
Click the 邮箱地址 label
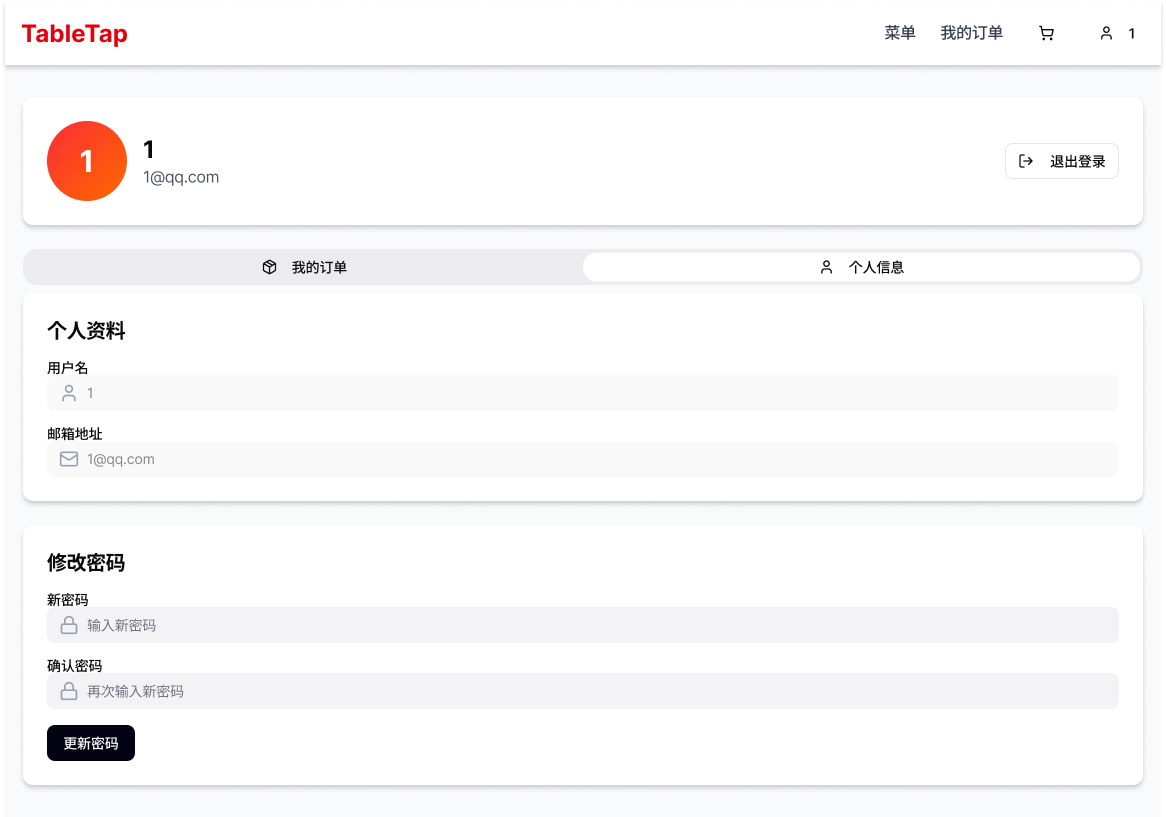click(x=74, y=434)
